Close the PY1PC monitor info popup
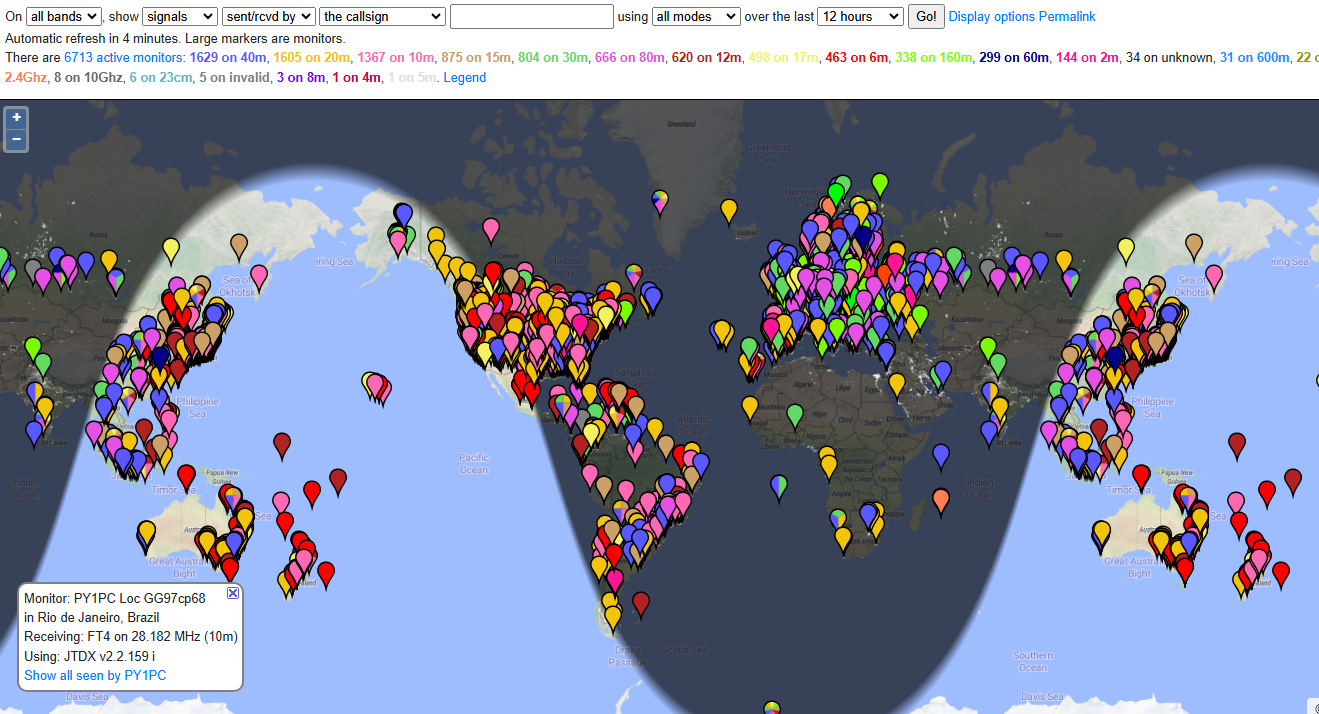 coord(233,593)
